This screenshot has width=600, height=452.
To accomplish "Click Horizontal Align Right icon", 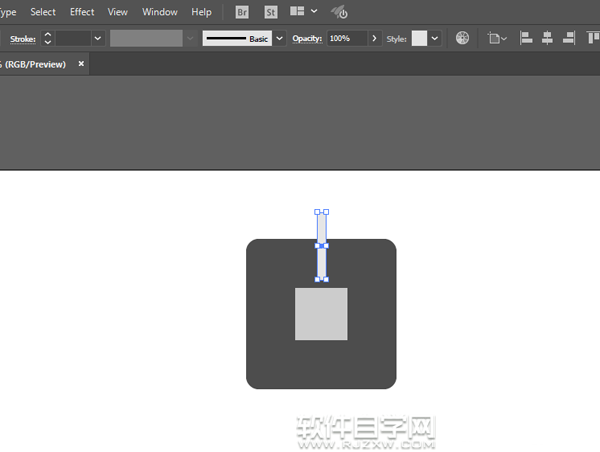I will click(569, 38).
